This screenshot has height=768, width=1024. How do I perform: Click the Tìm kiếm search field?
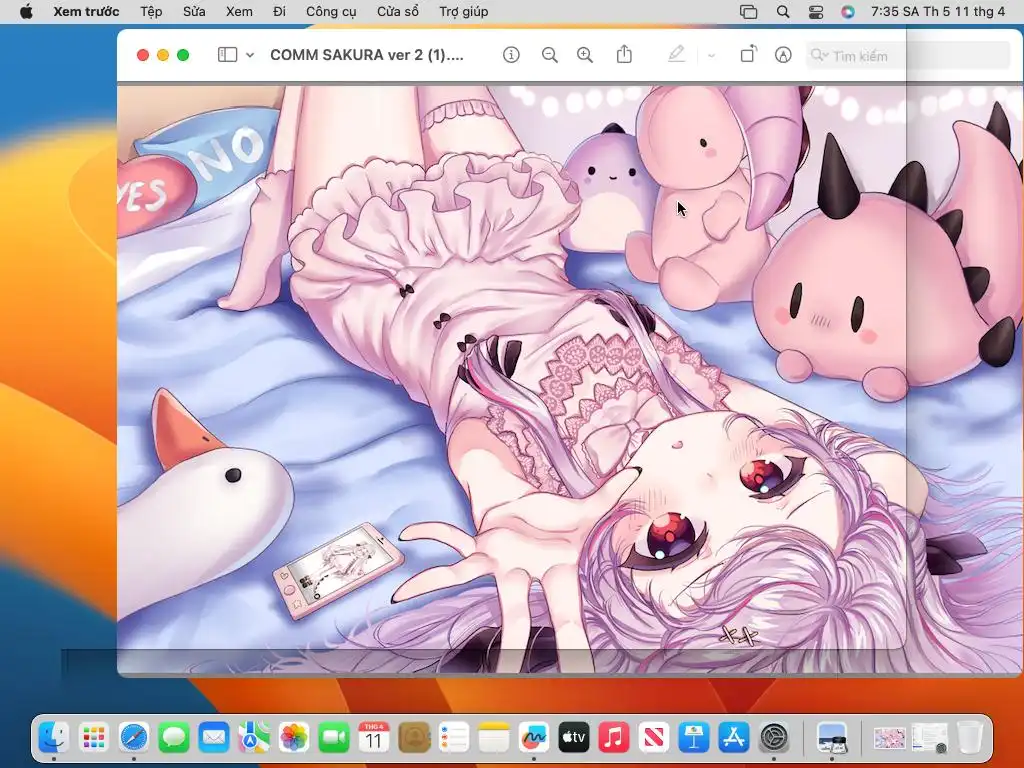click(908, 56)
